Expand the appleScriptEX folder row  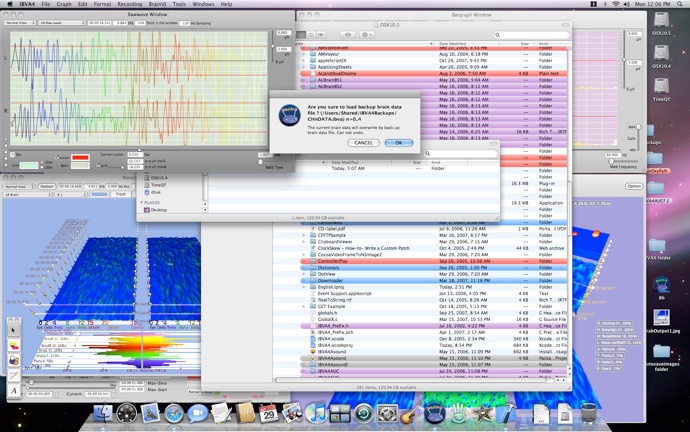304,61
